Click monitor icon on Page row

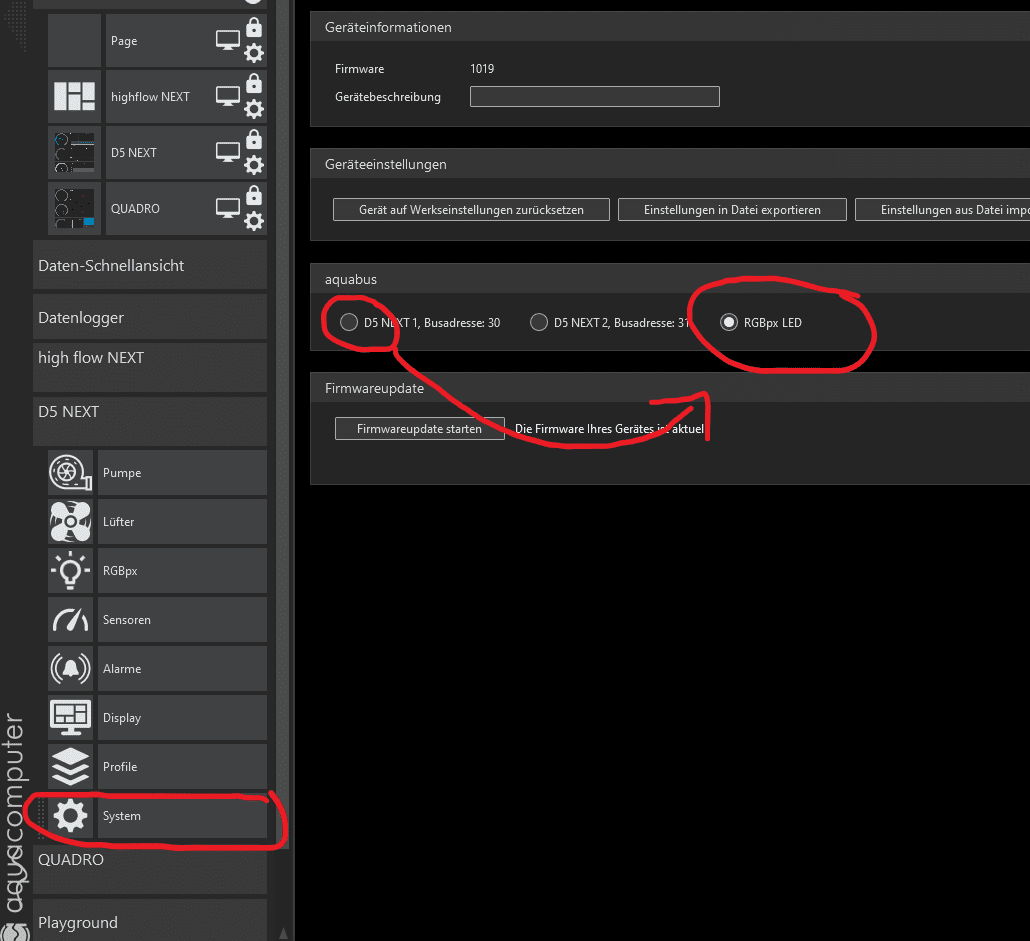point(228,40)
